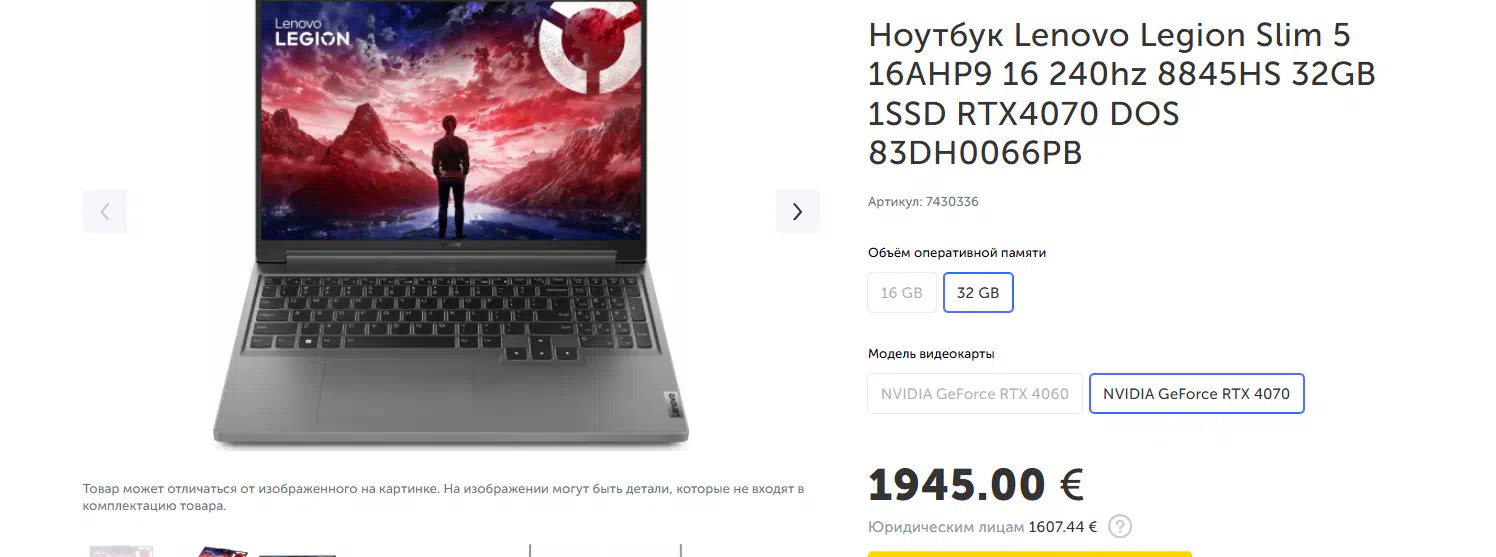Select the 16 GB memory option
The image size is (1496, 557).
(902, 293)
